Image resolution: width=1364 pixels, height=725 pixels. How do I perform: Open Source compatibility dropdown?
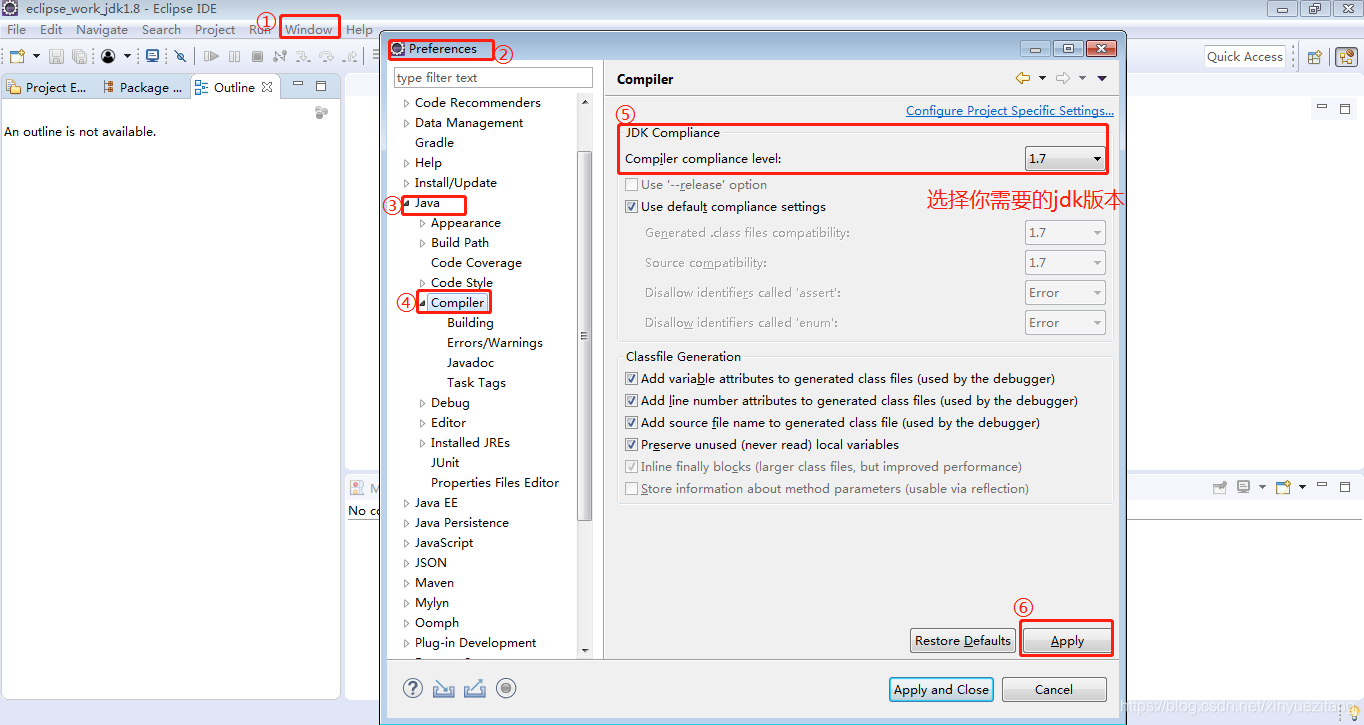1065,263
